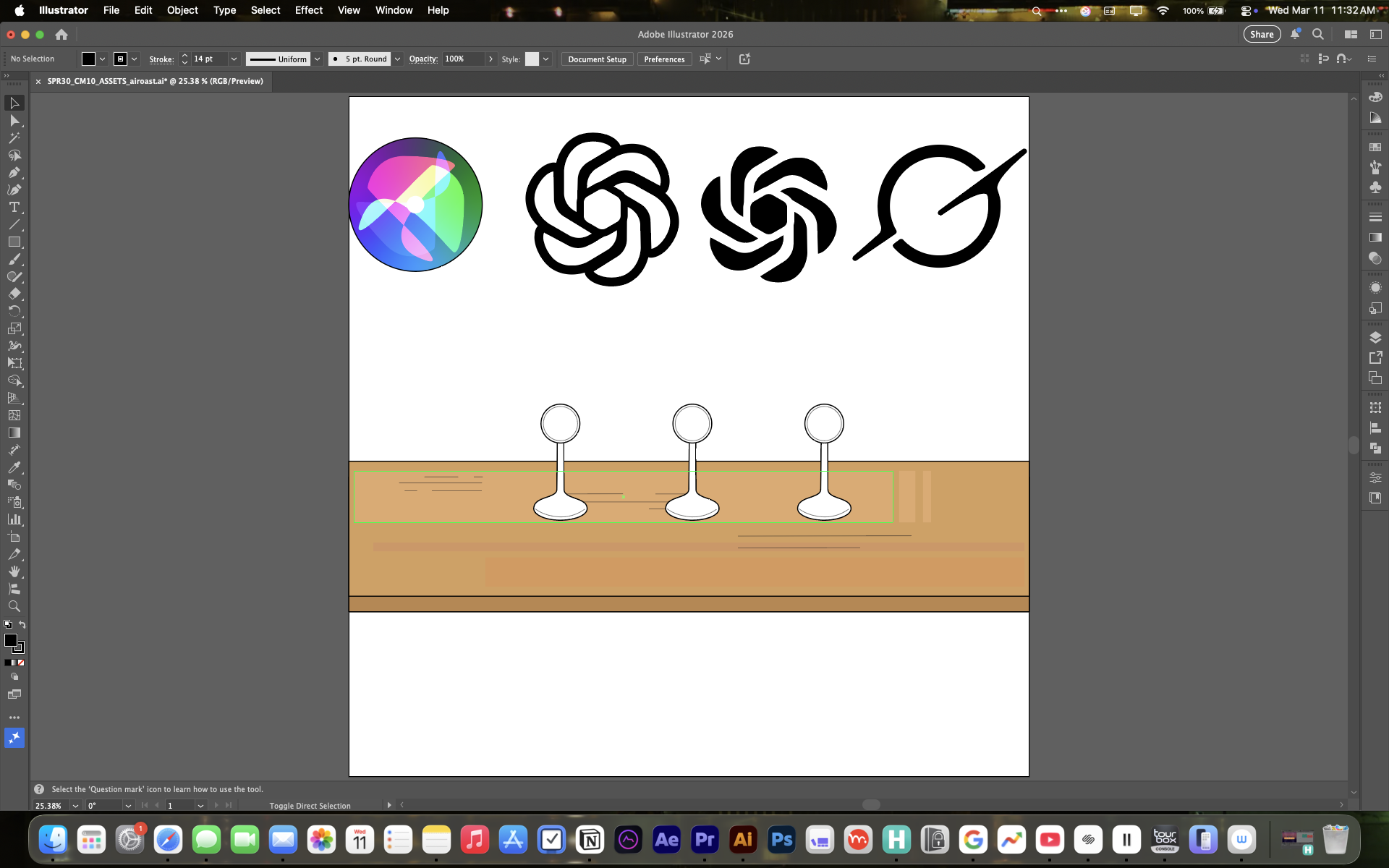Open the Opacity panel link
This screenshot has height=868, width=1389.
point(423,59)
